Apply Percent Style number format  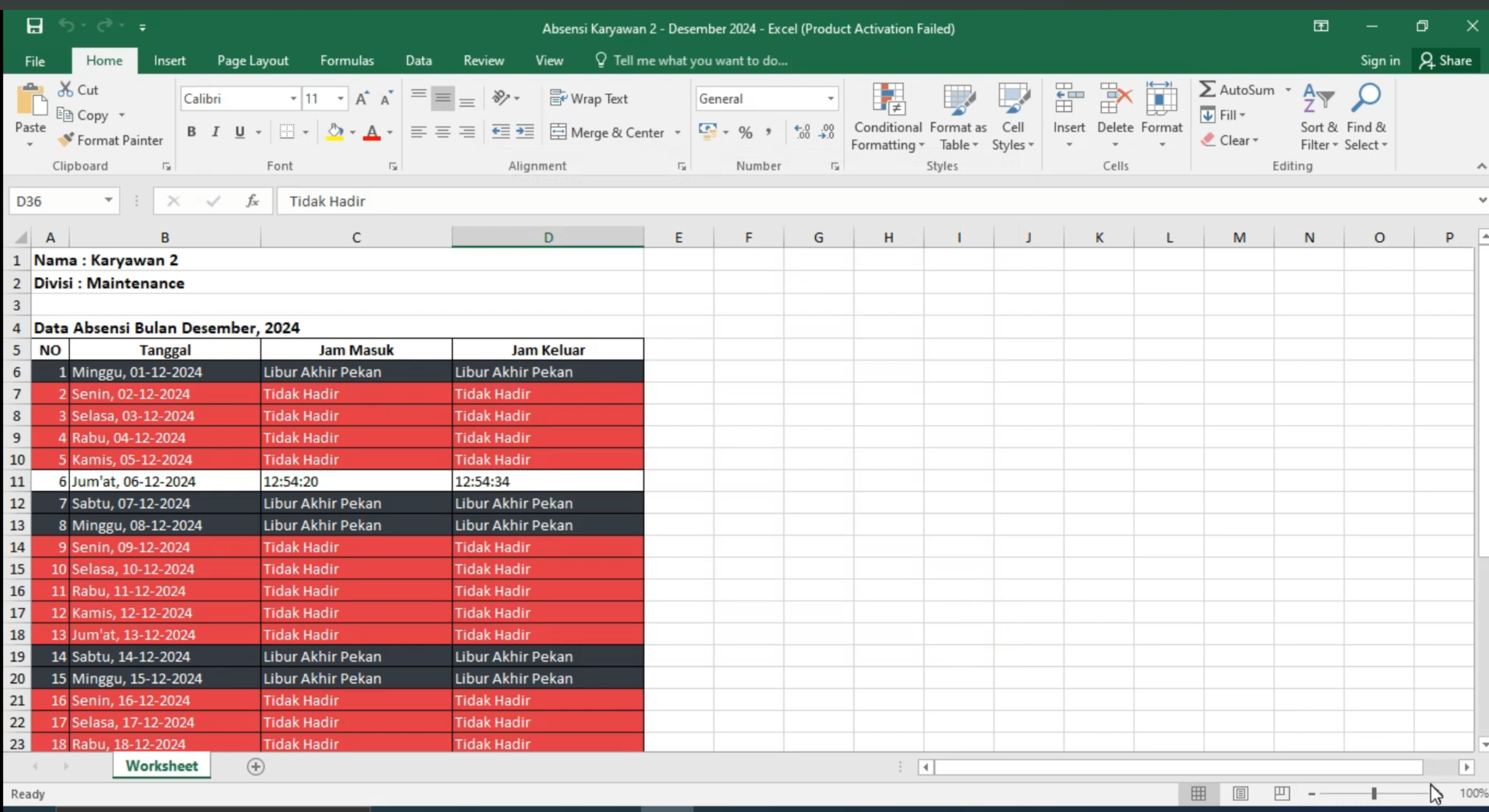pyautogui.click(x=745, y=132)
